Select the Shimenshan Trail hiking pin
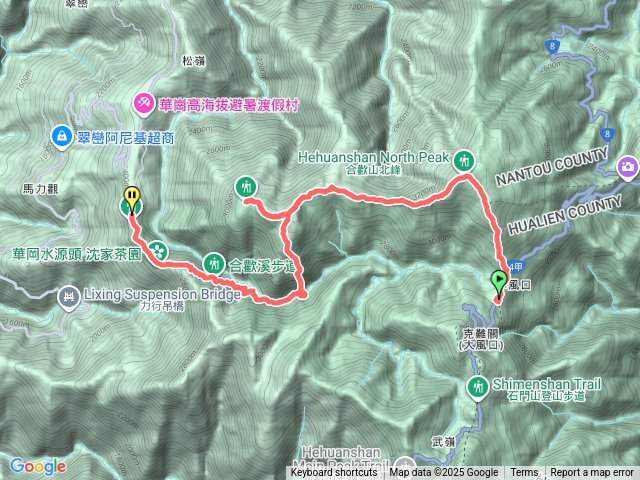This screenshot has width=640, height=480. coord(478,388)
